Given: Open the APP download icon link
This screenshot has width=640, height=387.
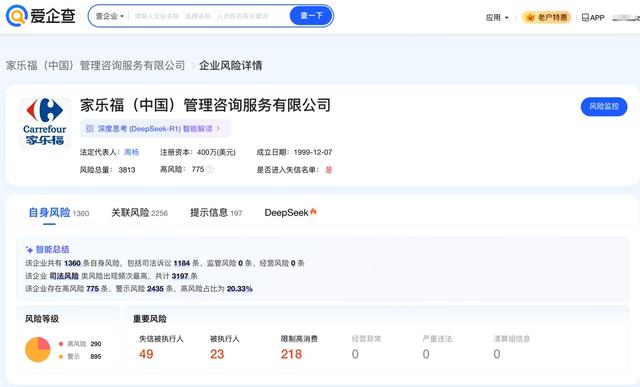Looking at the screenshot, I should pos(593,18).
